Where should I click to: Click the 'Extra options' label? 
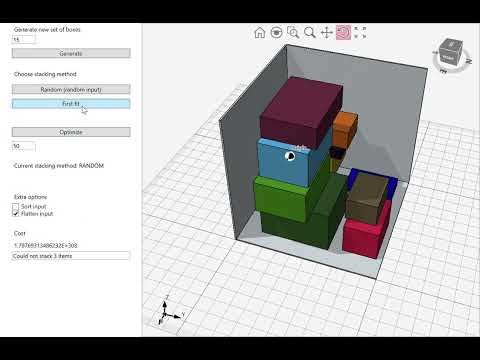coord(30,197)
